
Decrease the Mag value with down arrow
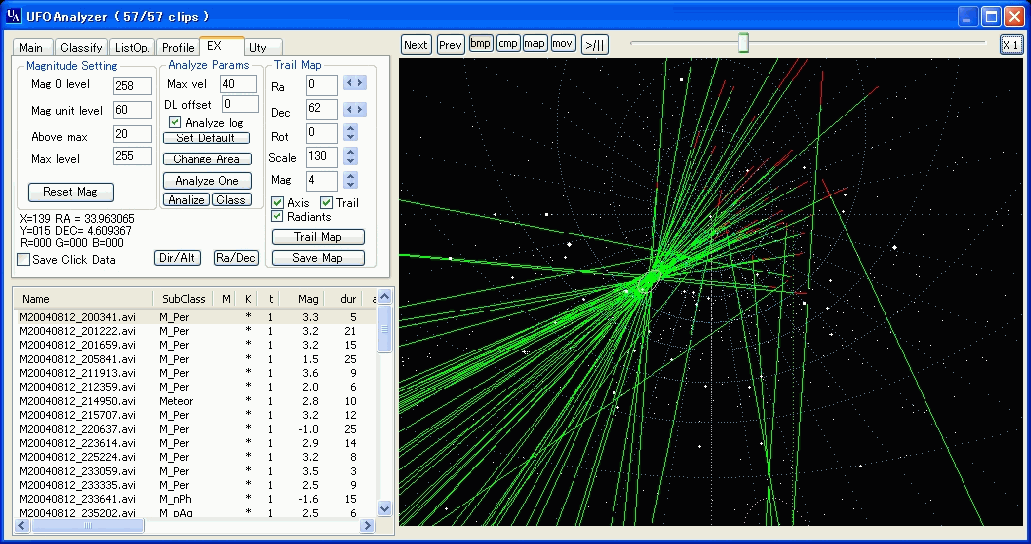point(350,185)
